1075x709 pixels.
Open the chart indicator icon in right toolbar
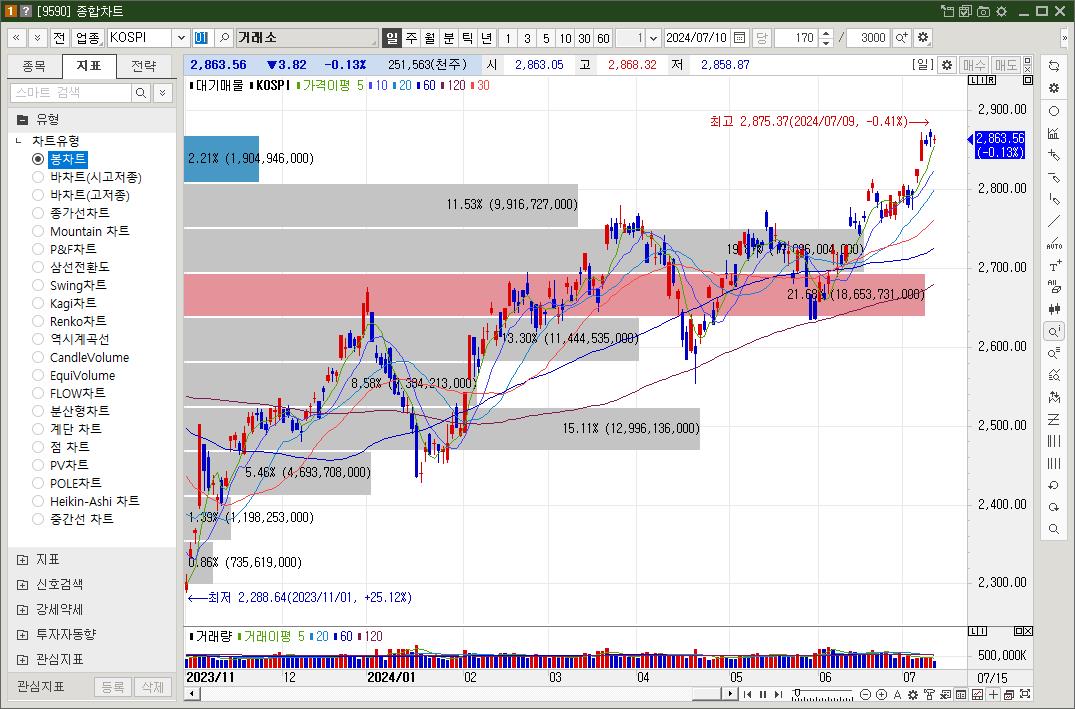click(1054, 134)
